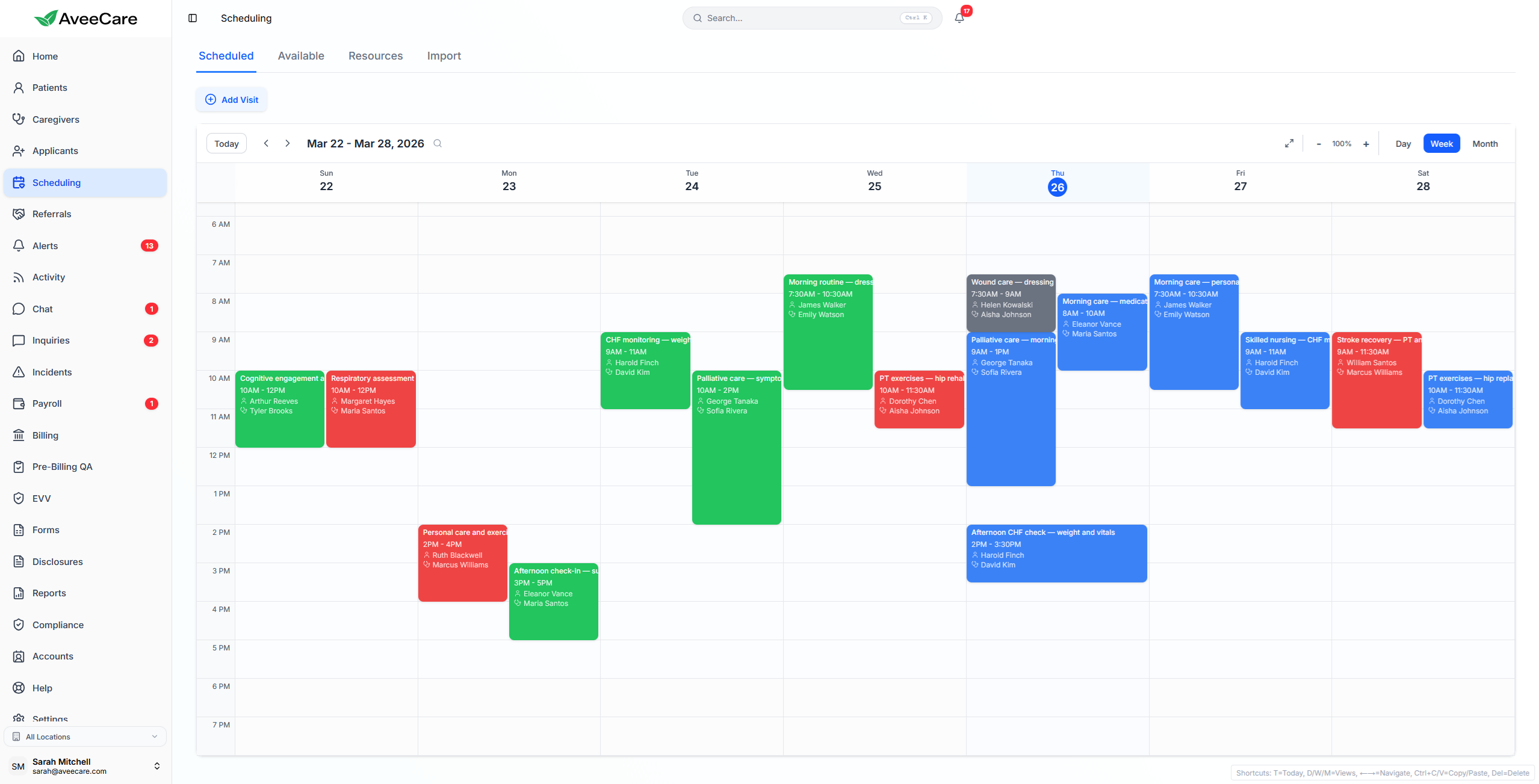Expand the All Locations dropdown
This screenshot has width=1539, height=784.
pyautogui.click(x=85, y=736)
